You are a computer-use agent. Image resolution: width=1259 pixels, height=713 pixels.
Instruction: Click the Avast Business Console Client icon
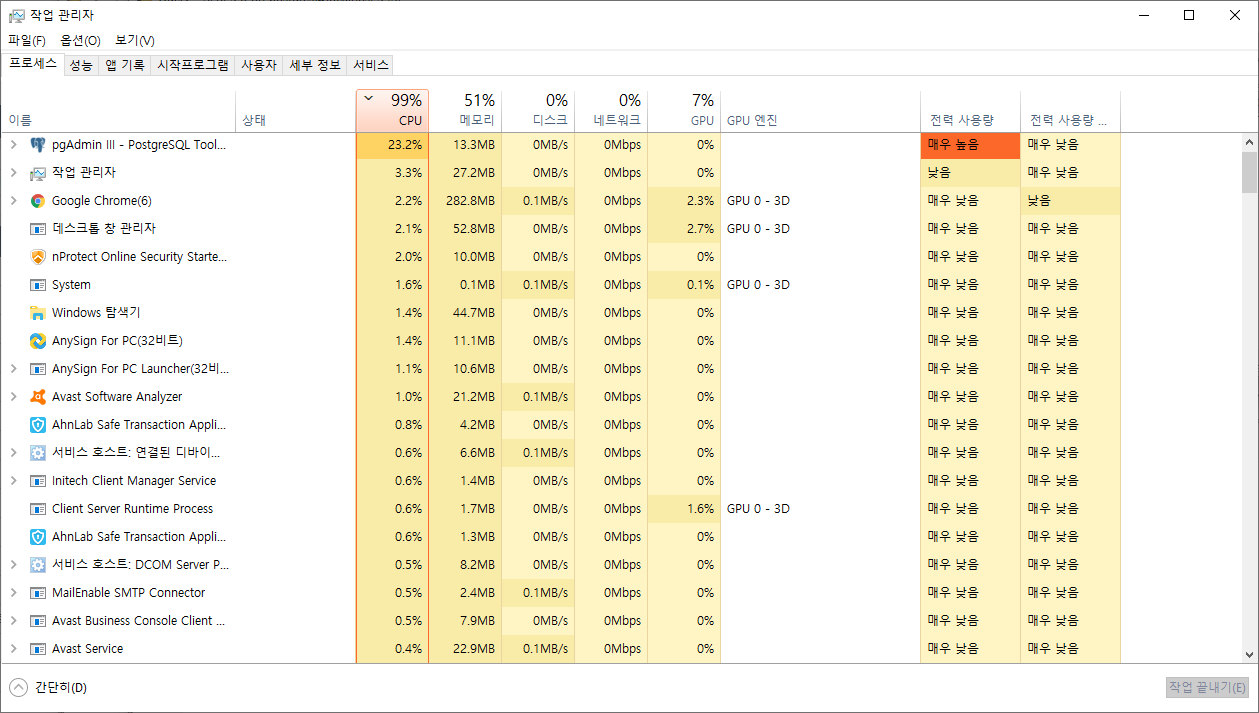point(38,621)
